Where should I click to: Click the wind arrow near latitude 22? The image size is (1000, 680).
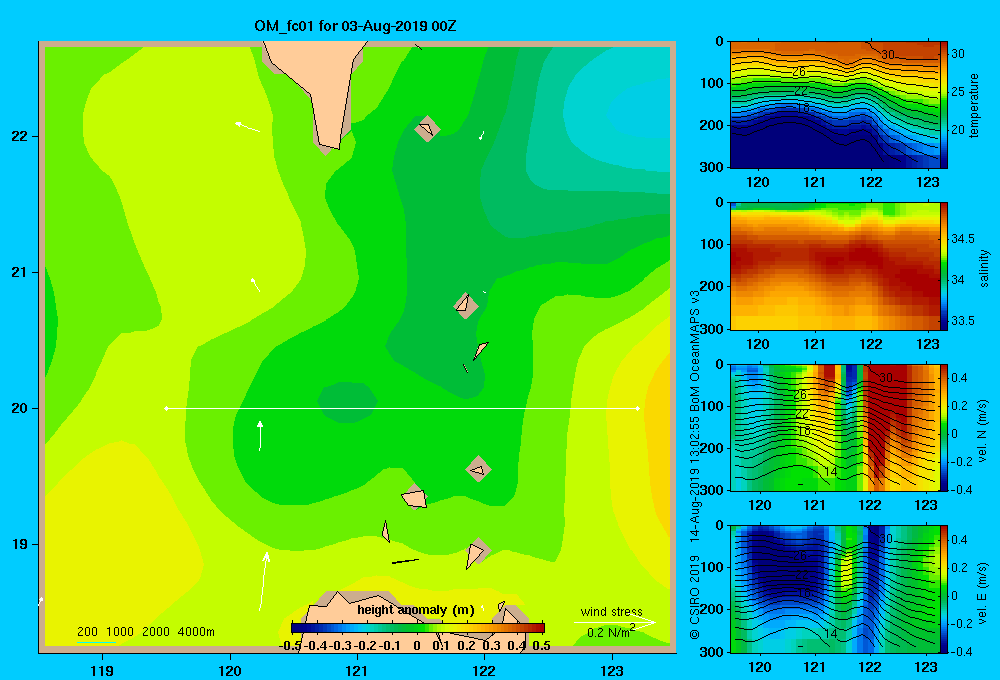[x=247, y=127]
